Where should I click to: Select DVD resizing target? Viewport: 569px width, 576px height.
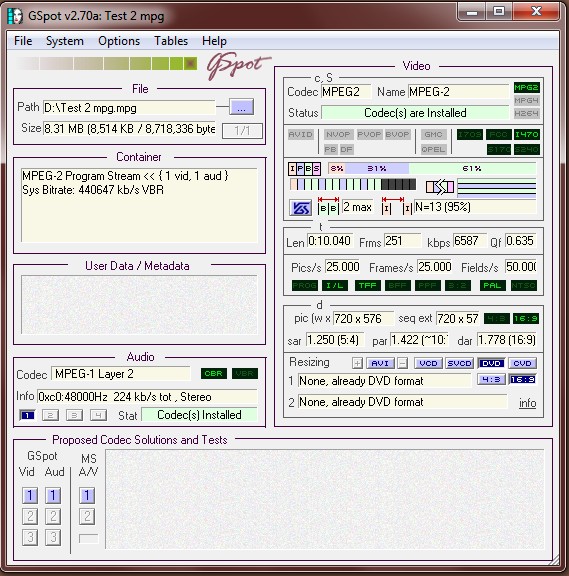[491, 363]
